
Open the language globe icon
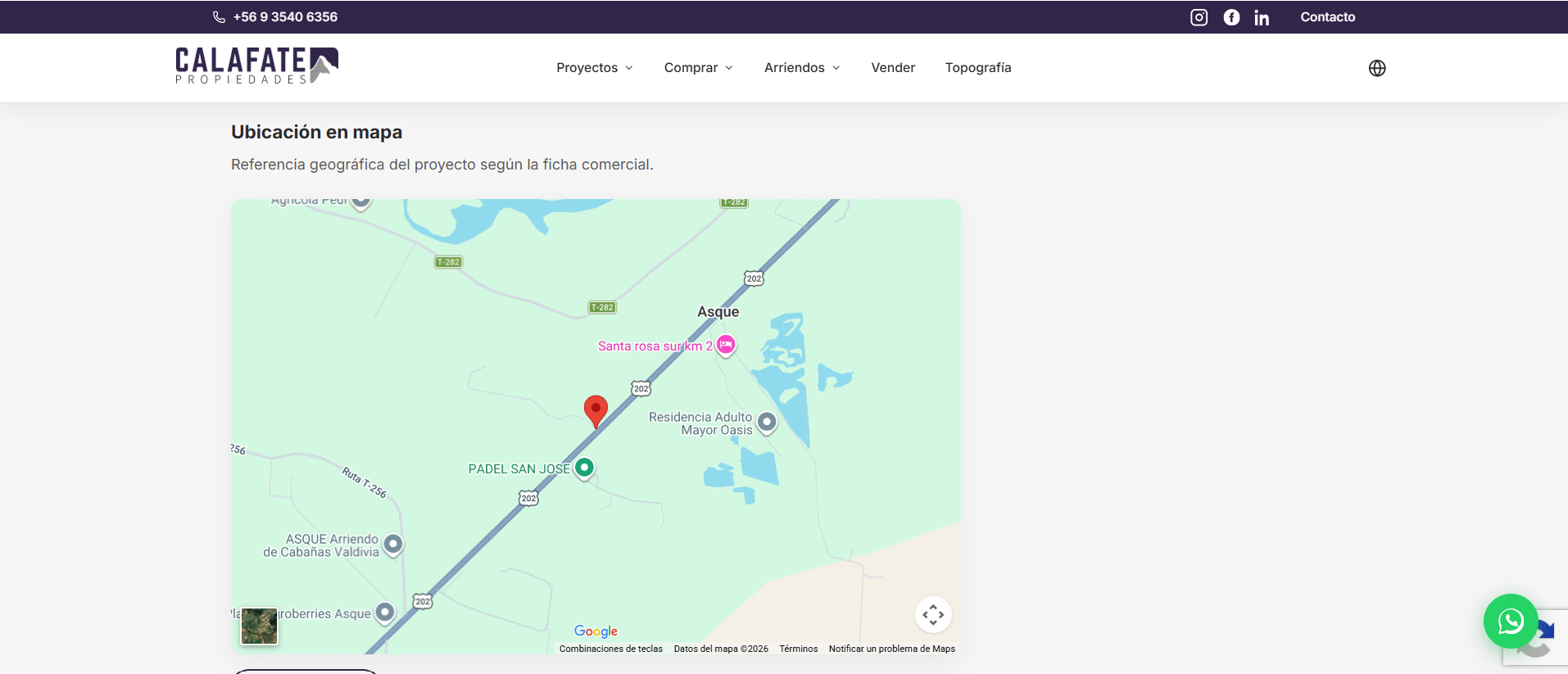1377,68
